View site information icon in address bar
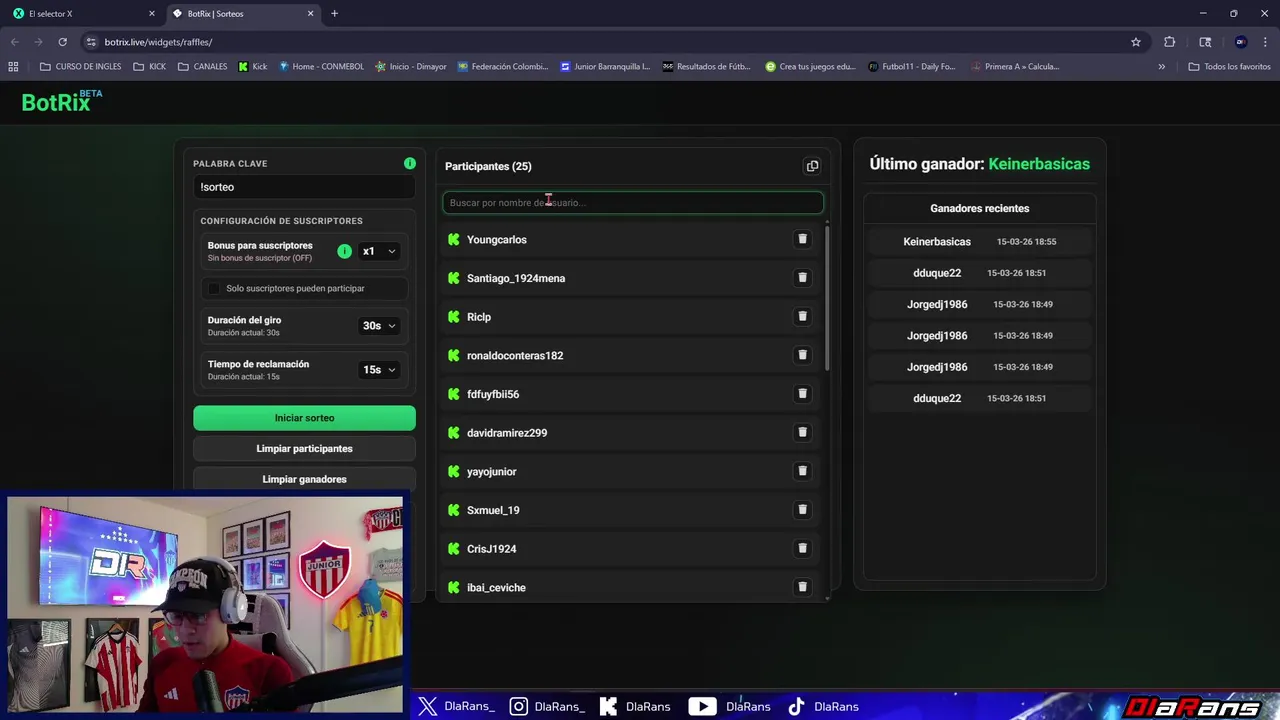1280x720 pixels. point(91,42)
